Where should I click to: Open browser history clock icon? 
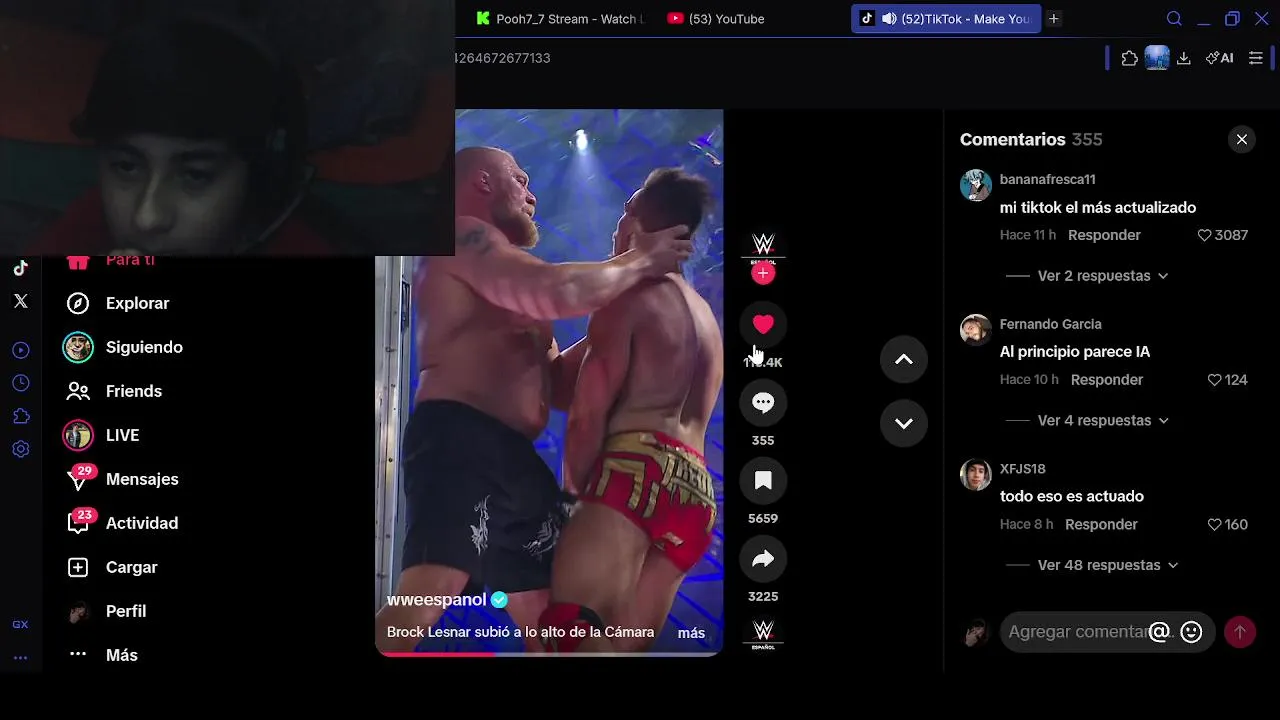[20, 383]
